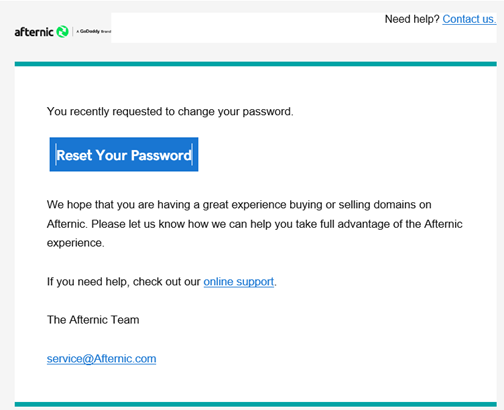This screenshot has width=504, height=410.
Task: Click the vertical divider beside Afternic logo
Action: pyautogui.click(x=72, y=32)
